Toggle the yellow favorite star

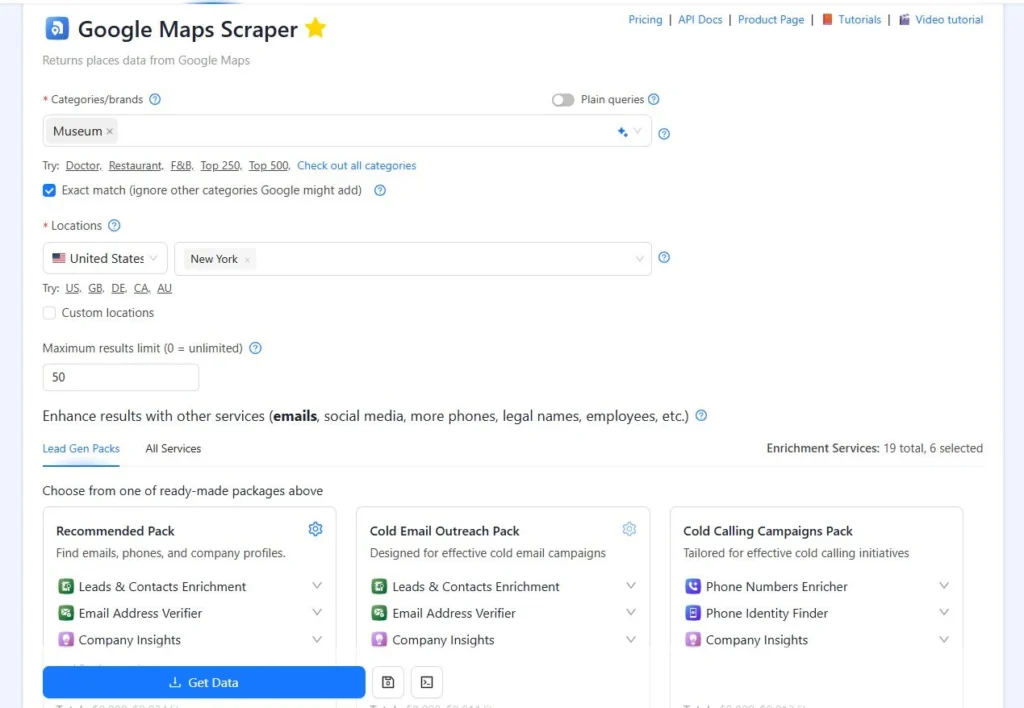tap(315, 28)
